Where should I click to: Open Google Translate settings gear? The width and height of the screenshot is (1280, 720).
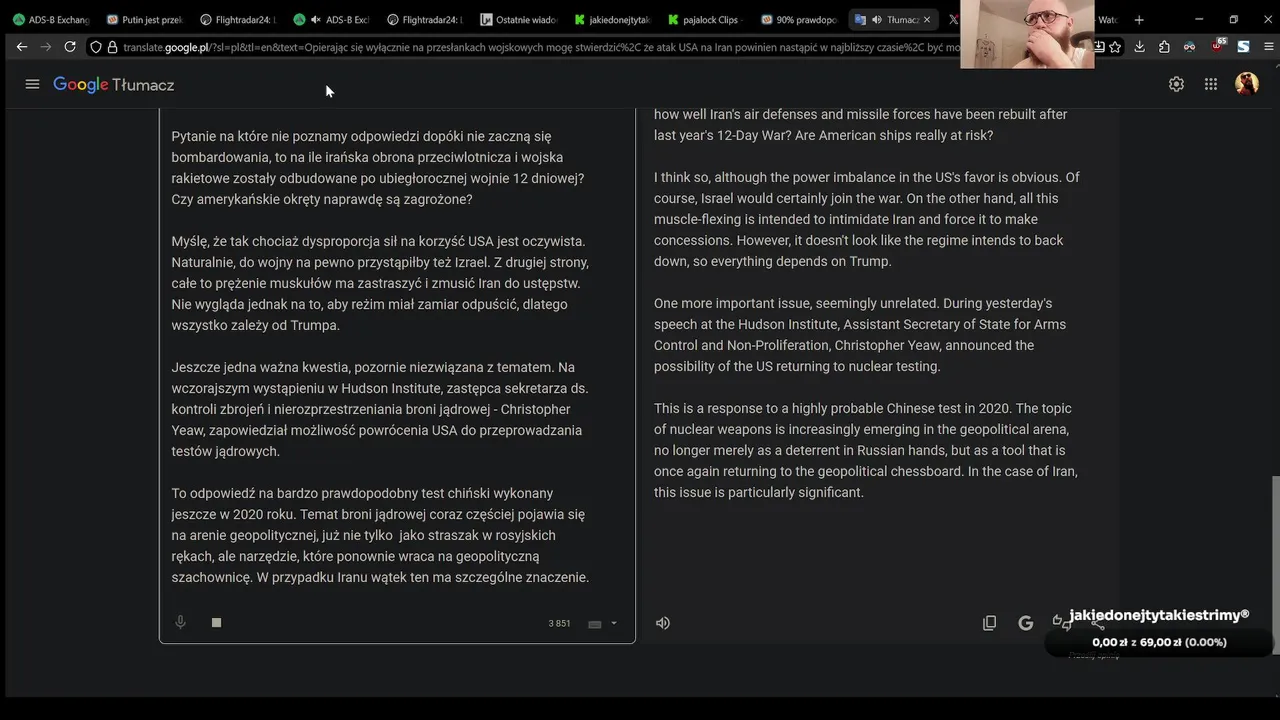pyautogui.click(x=1176, y=84)
